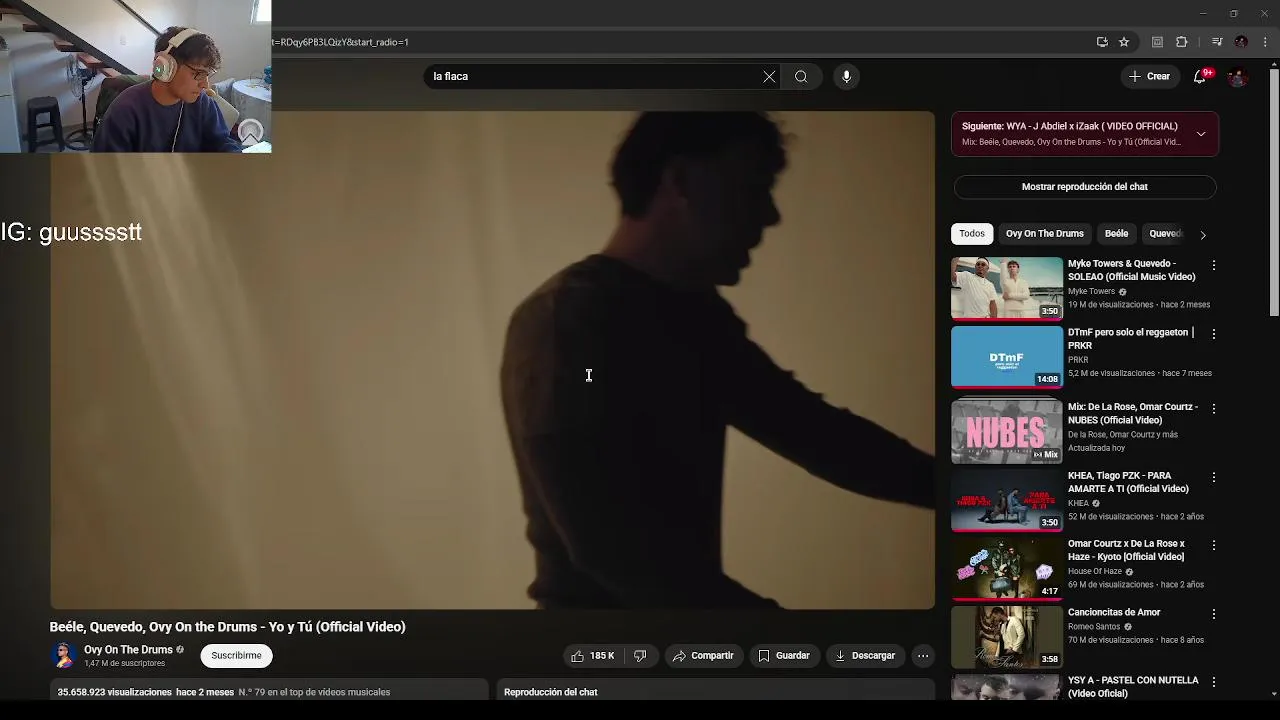
Task: Select the Beéle filter chip
Action: pos(1116,234)
